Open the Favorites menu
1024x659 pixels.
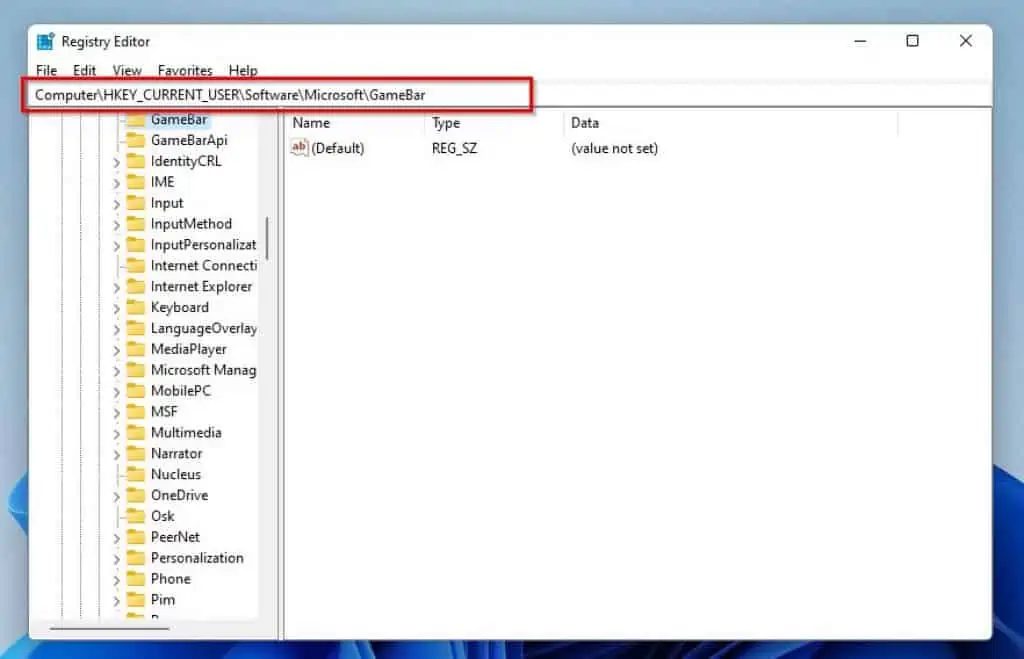(x=185, y=70)
